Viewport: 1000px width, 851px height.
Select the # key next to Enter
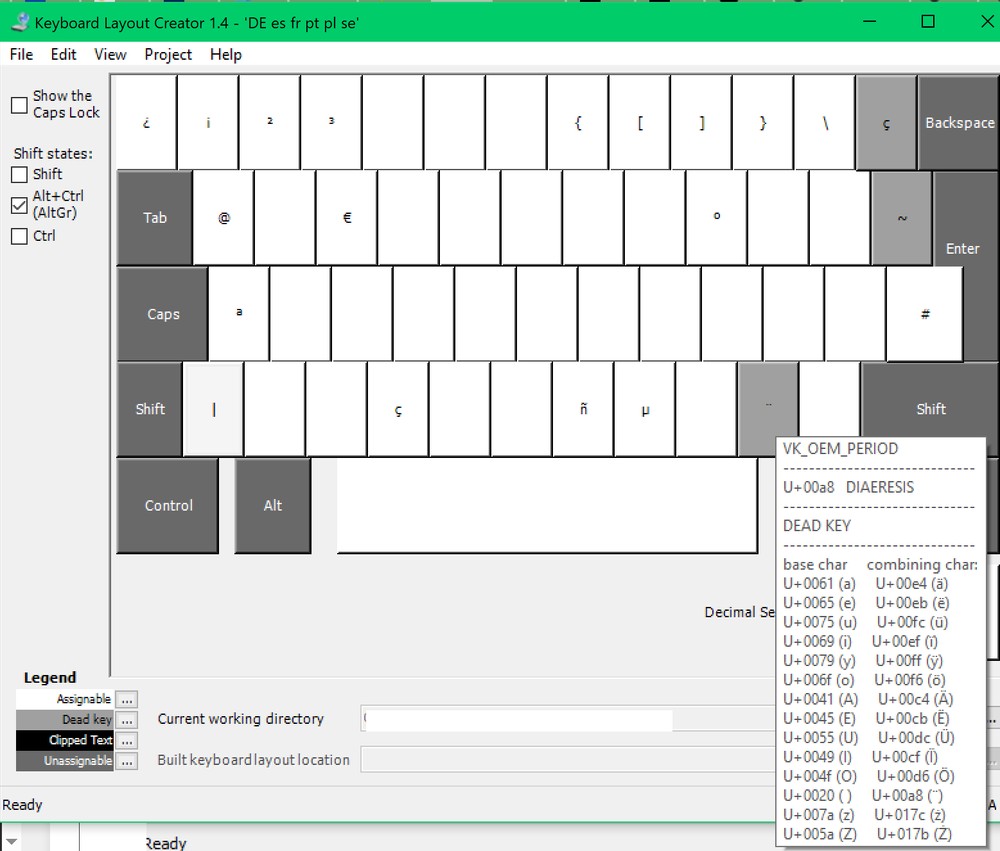(x=925, y=314)
